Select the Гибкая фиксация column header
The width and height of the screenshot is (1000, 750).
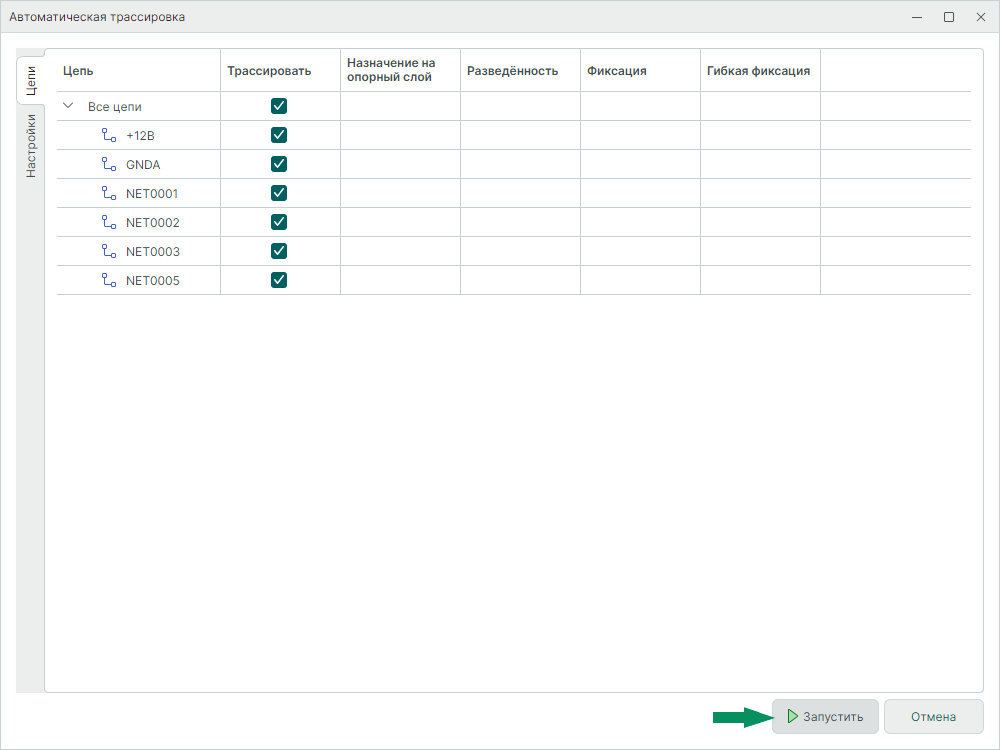tap(758, 71)
